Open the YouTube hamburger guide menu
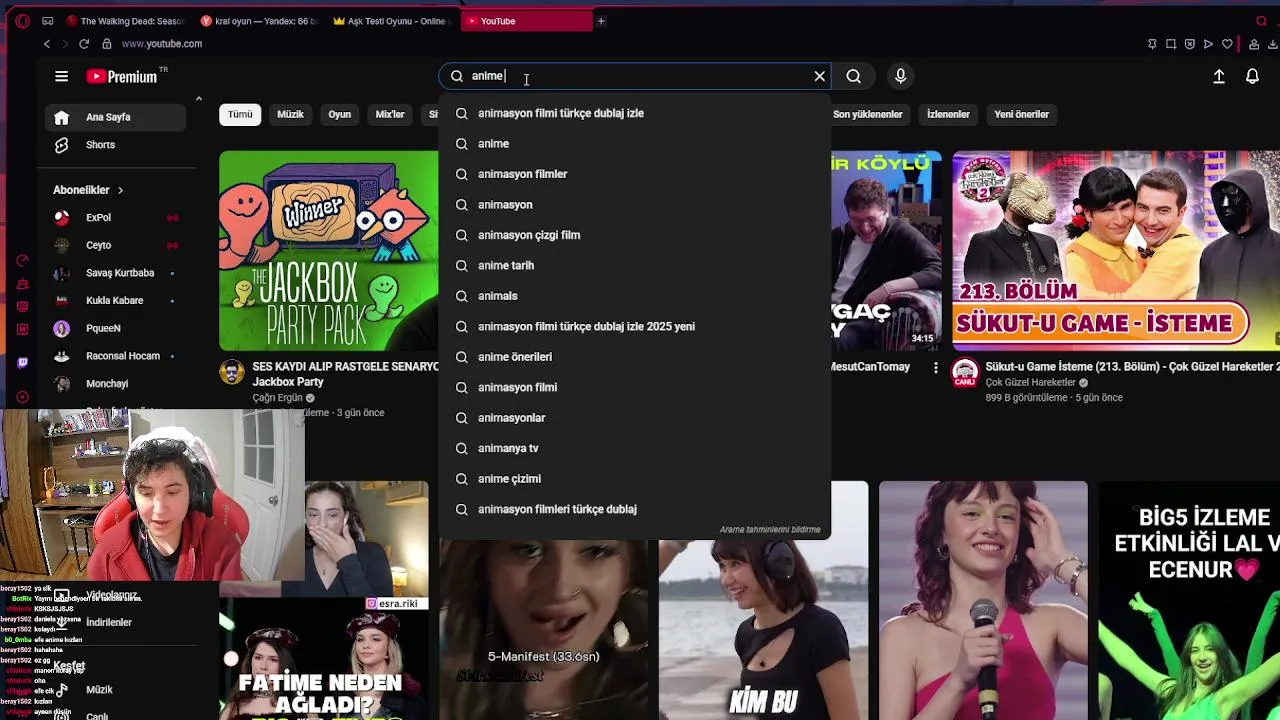Screen dimensions: 1280x720 [x=61, y=76]
